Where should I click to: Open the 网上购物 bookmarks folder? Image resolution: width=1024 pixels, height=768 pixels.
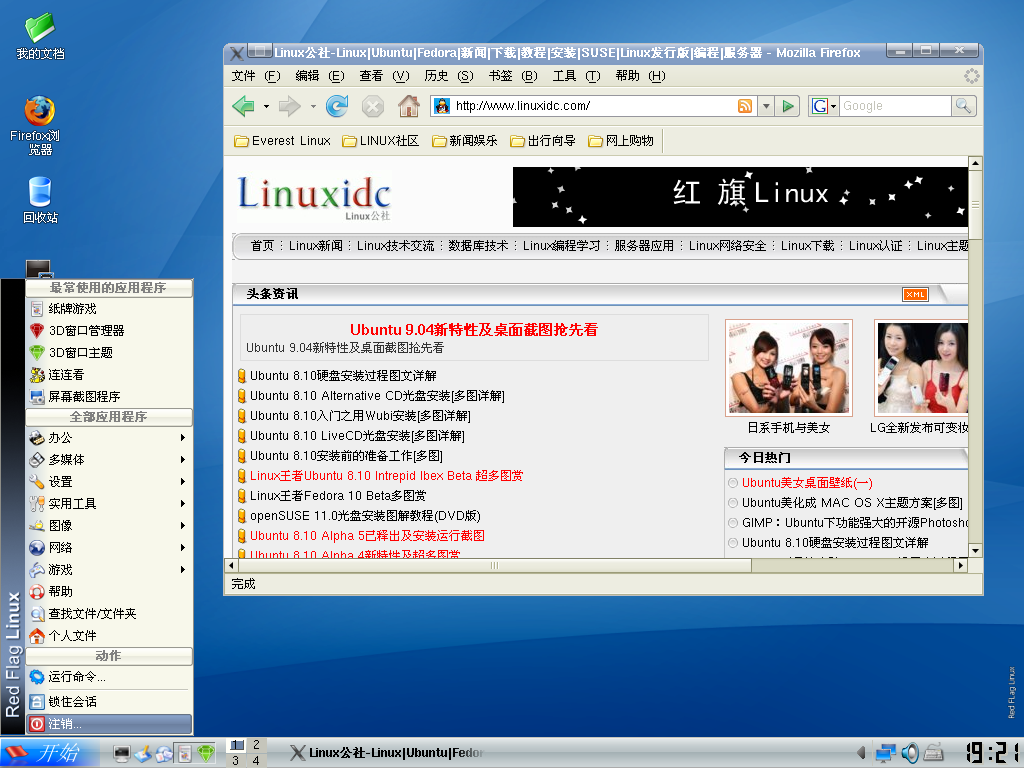[619, 140]
